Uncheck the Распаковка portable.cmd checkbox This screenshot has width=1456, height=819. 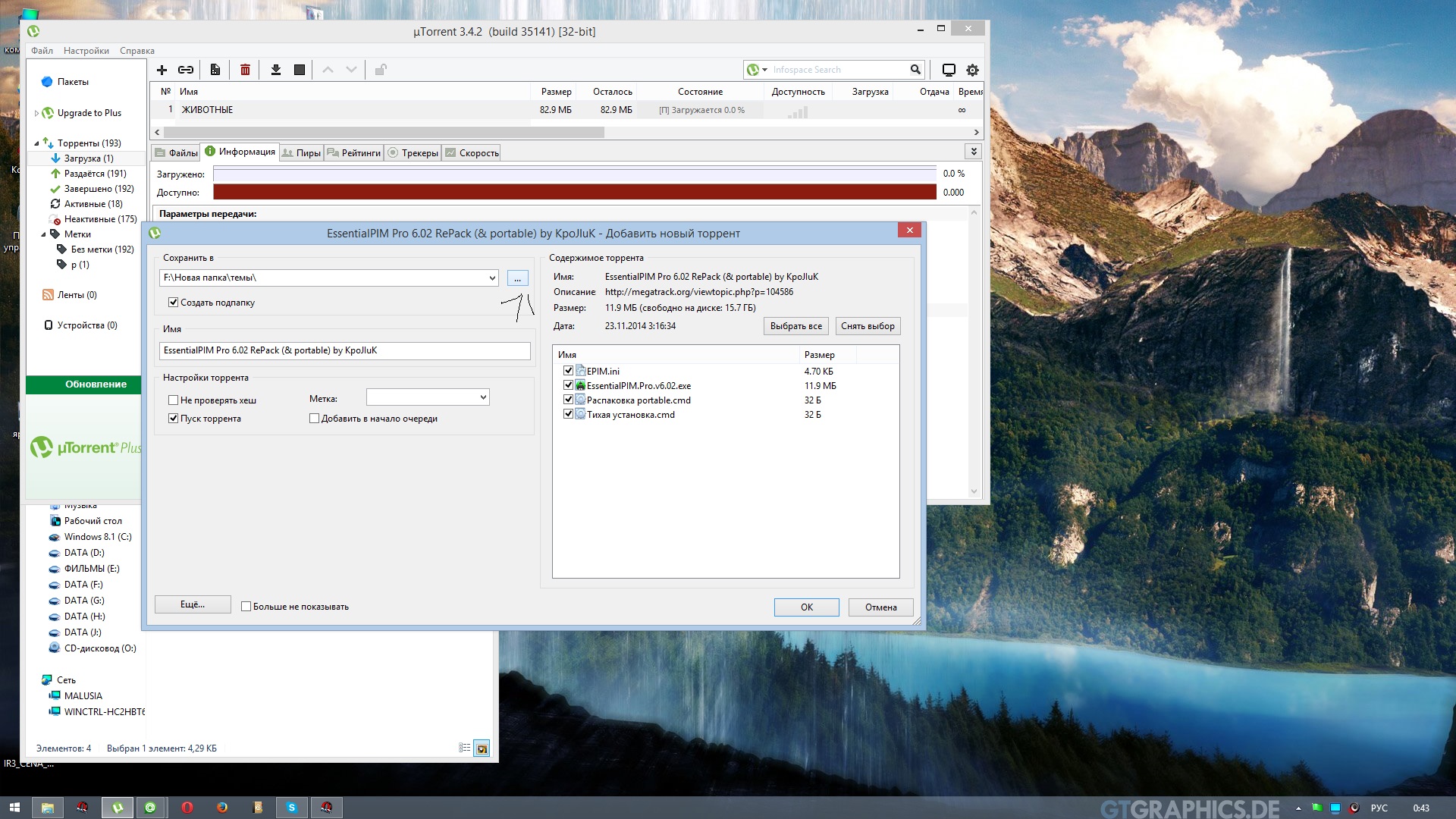tap(568, 399)
